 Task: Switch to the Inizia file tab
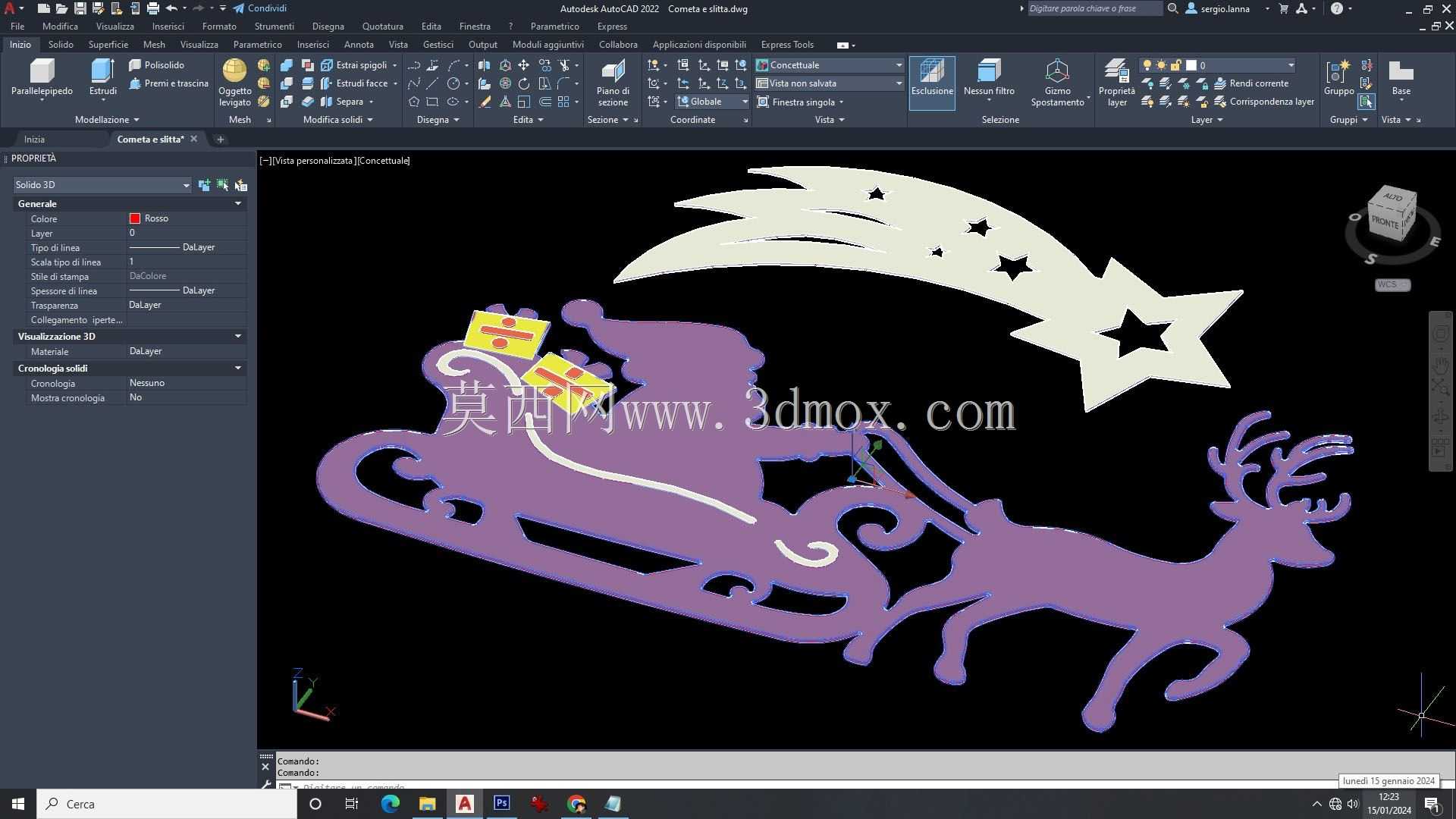pyautogui.click(x=34, y=140)
